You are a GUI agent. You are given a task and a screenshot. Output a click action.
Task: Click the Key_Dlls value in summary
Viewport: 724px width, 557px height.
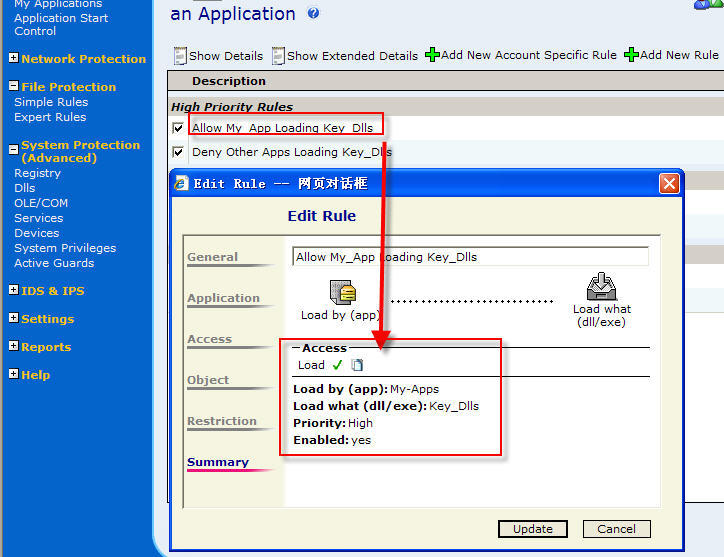pyautogui.click(x=454, y=406)
